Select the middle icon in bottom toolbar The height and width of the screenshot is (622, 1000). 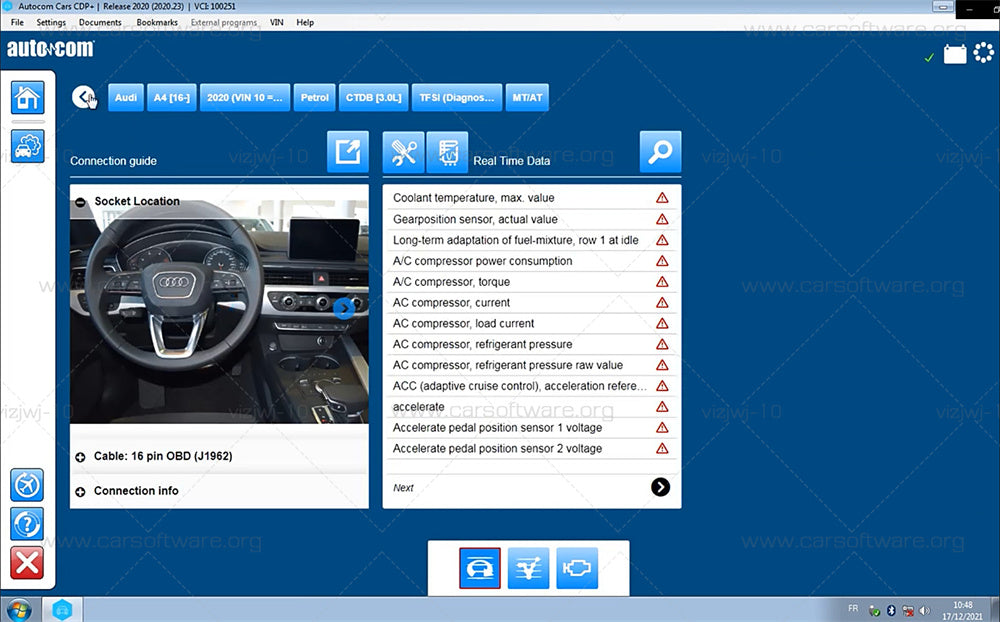click(529, 568)
